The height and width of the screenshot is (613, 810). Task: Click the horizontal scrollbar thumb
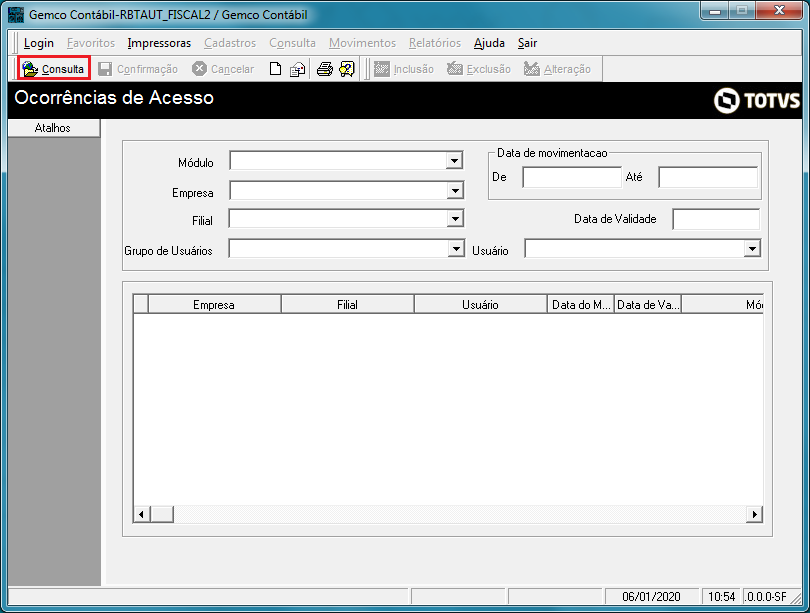(x=162, y=514)
